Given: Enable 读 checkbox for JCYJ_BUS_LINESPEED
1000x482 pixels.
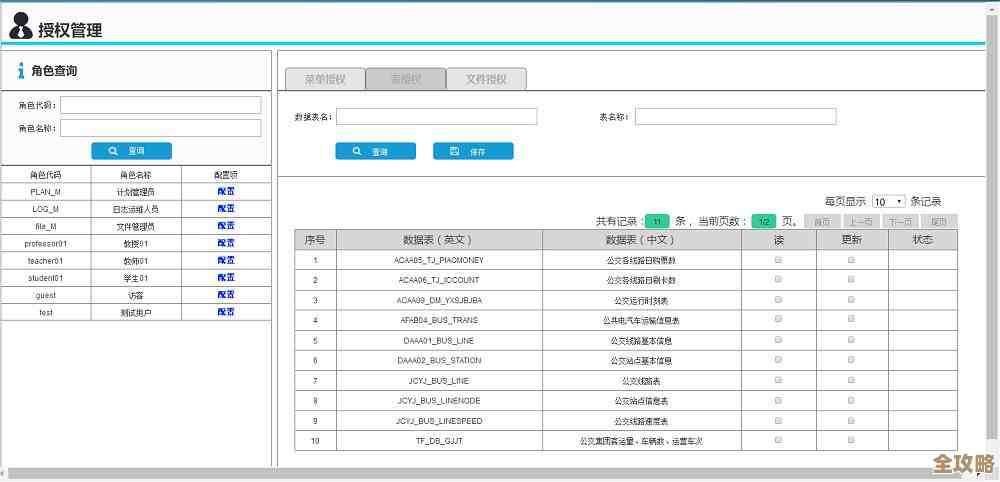Looking at the screenshot, I should click(778, 420).
